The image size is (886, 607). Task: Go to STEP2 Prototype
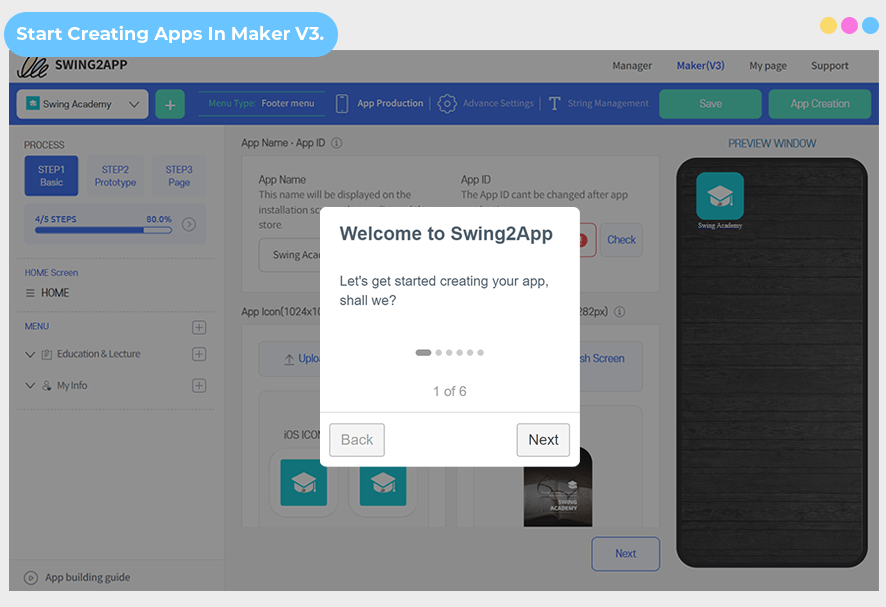(115, 176)
